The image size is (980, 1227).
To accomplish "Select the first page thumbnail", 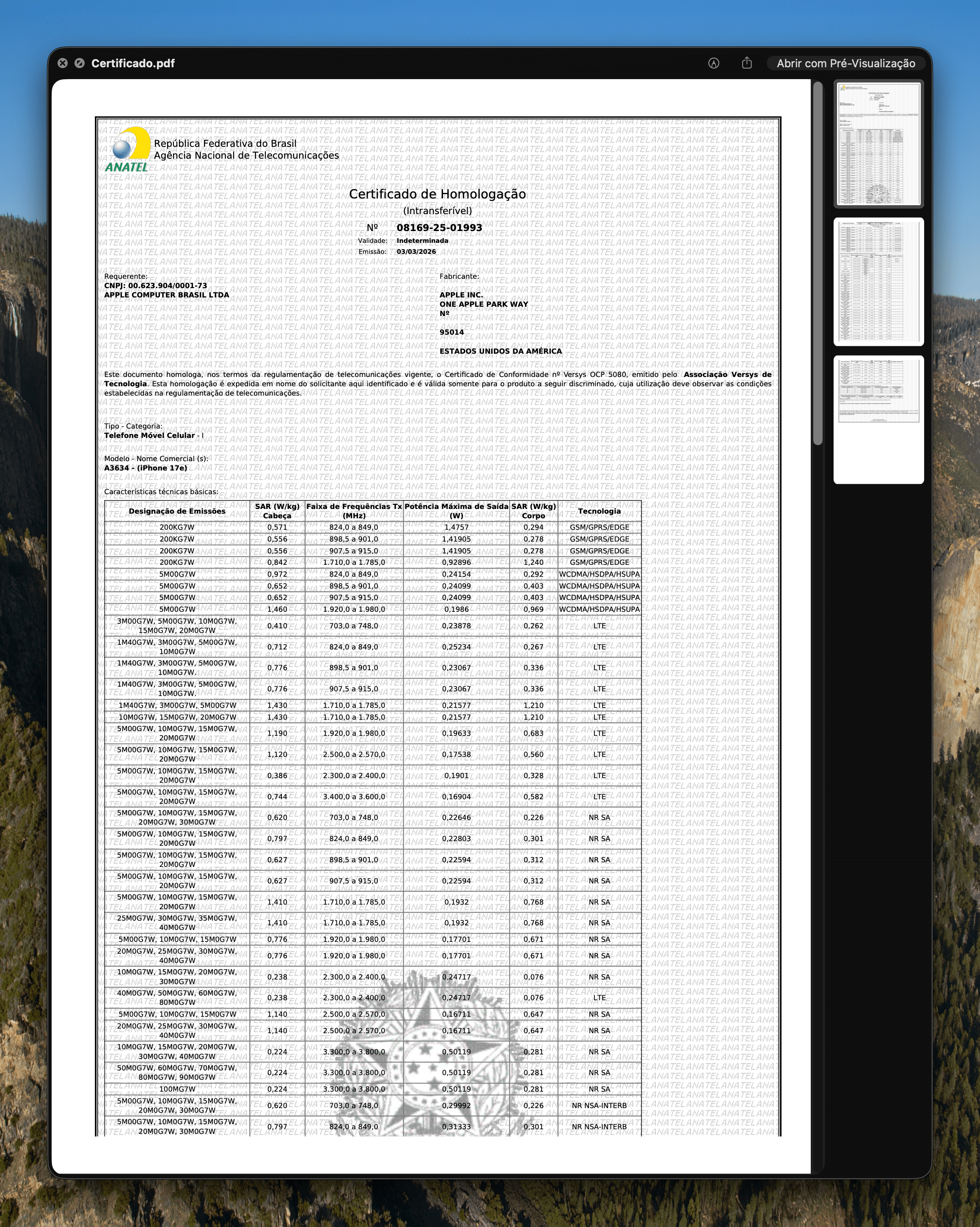I will click(879, 144).
